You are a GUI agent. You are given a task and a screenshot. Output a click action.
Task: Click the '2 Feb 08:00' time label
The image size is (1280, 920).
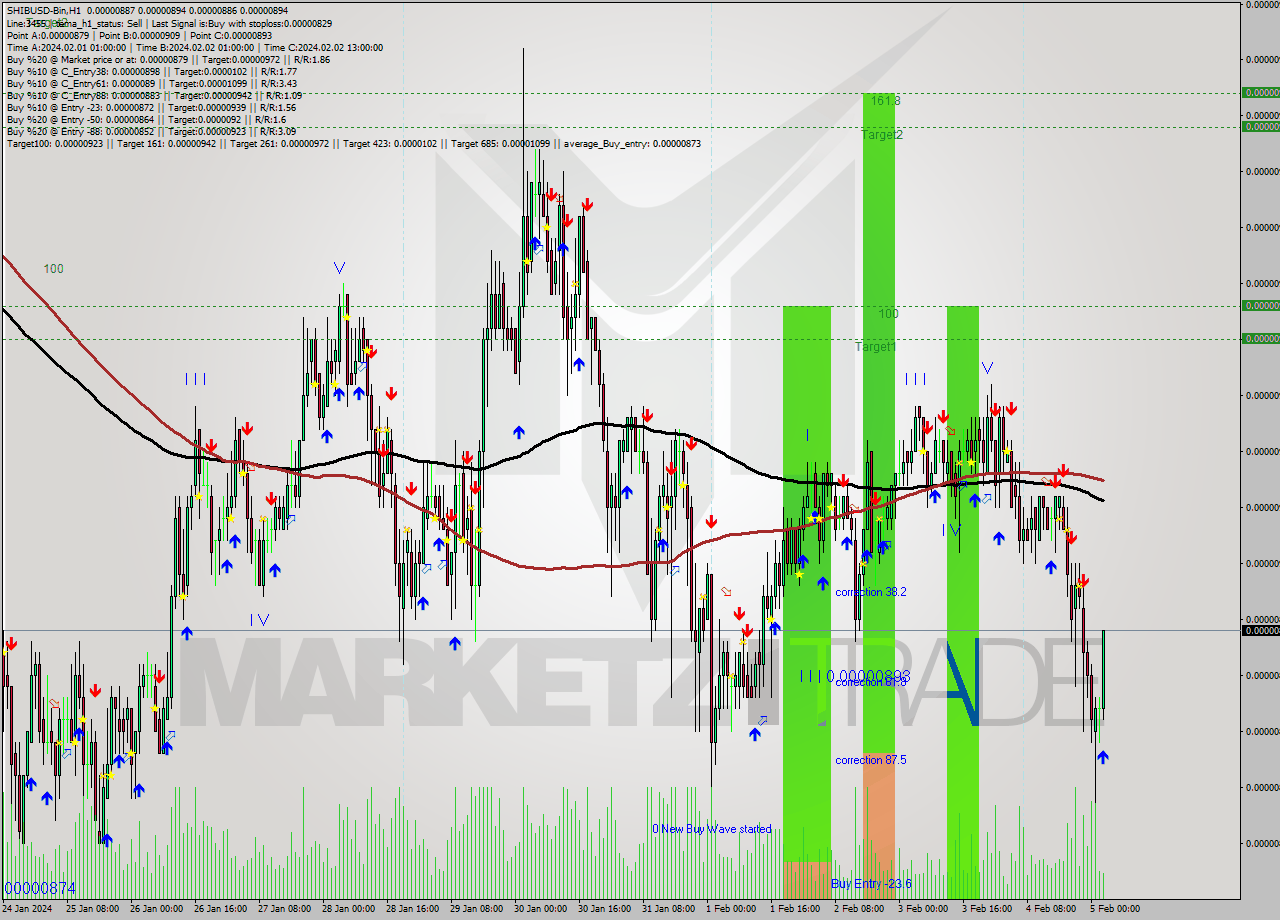(859, 909)
